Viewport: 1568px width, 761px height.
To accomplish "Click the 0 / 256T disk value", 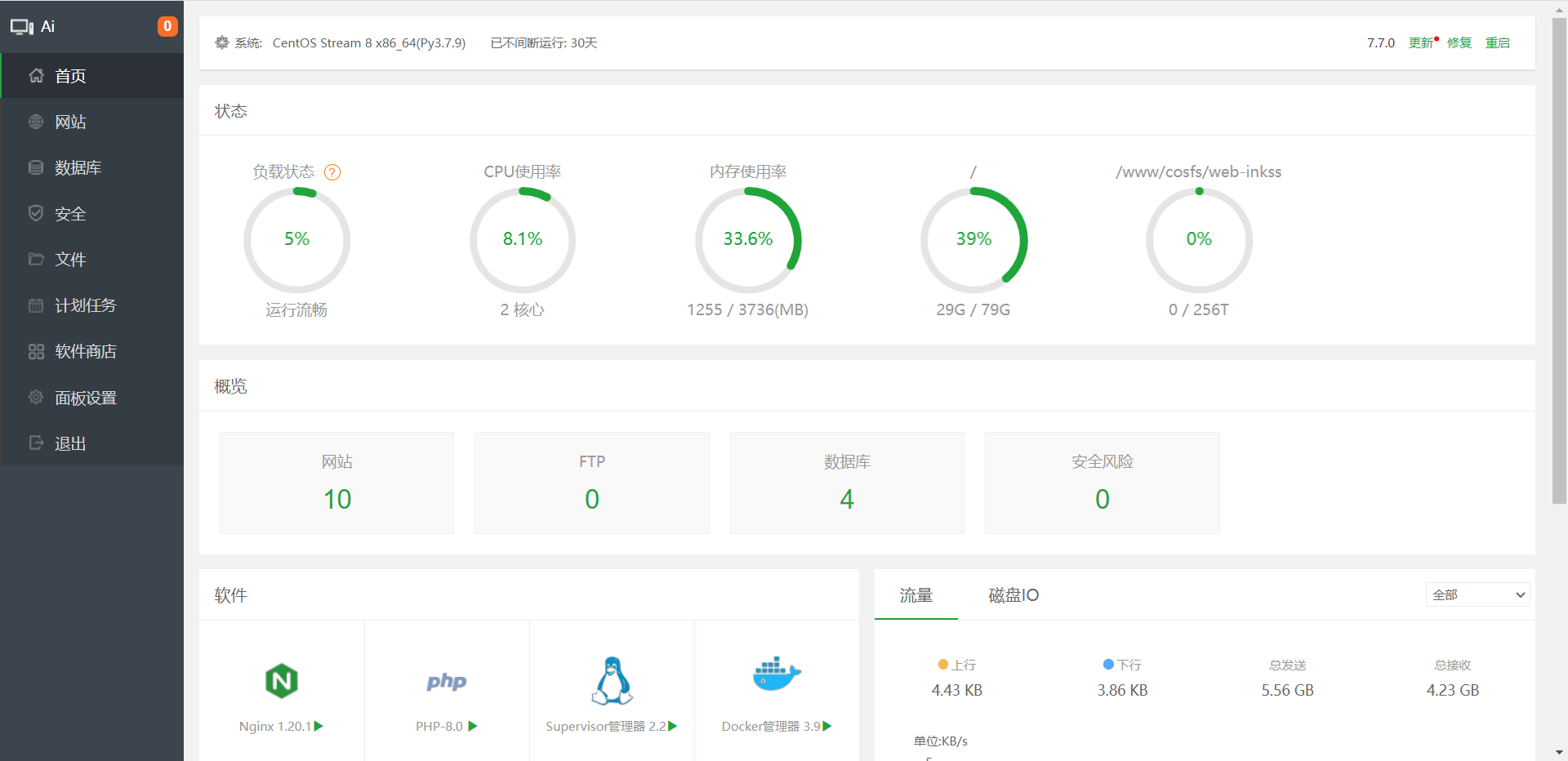I will pyautogui.click(x=1199, y=309).
